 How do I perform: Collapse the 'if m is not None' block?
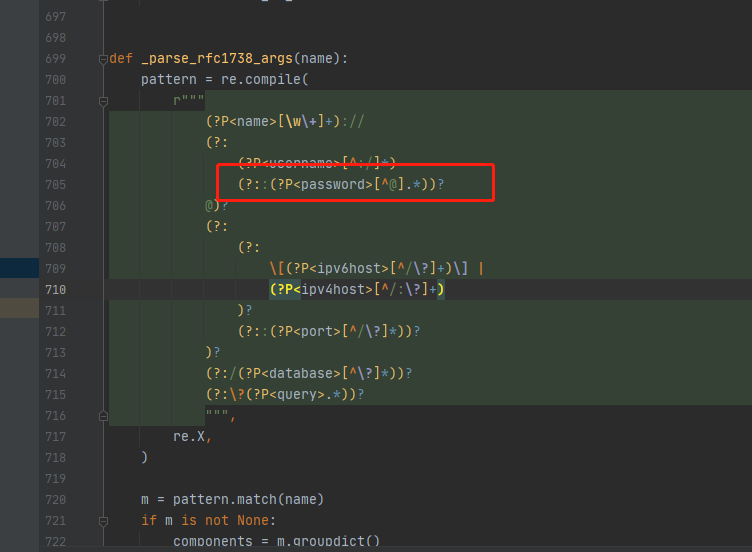point(103,521)
